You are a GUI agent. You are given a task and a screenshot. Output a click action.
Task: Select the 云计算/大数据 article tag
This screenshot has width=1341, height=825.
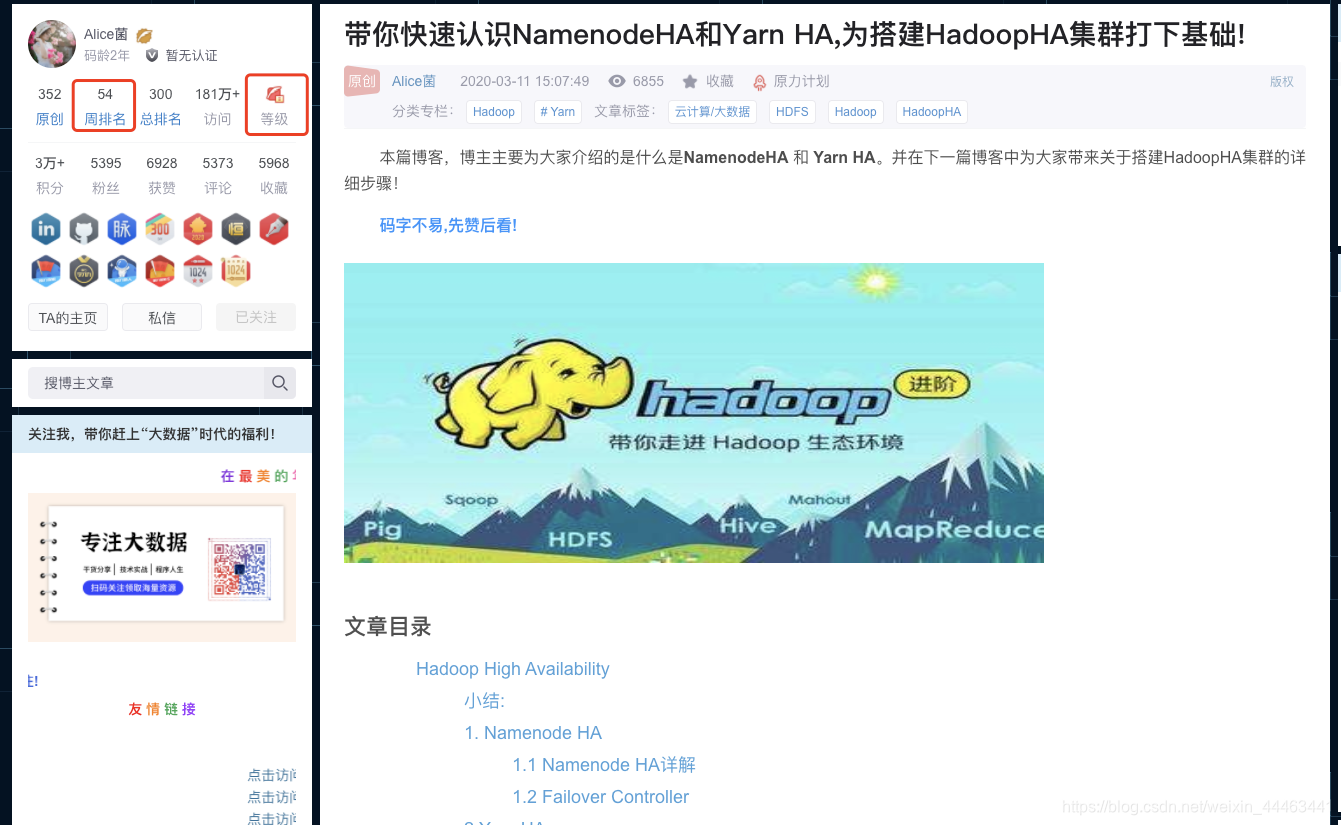tap(712, 112)
